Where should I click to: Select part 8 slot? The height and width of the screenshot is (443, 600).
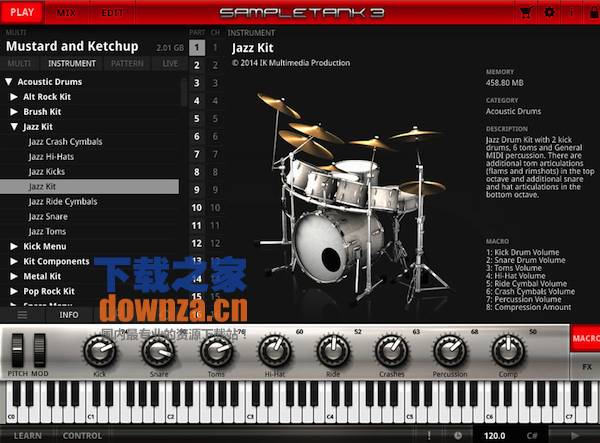point(197,172)
